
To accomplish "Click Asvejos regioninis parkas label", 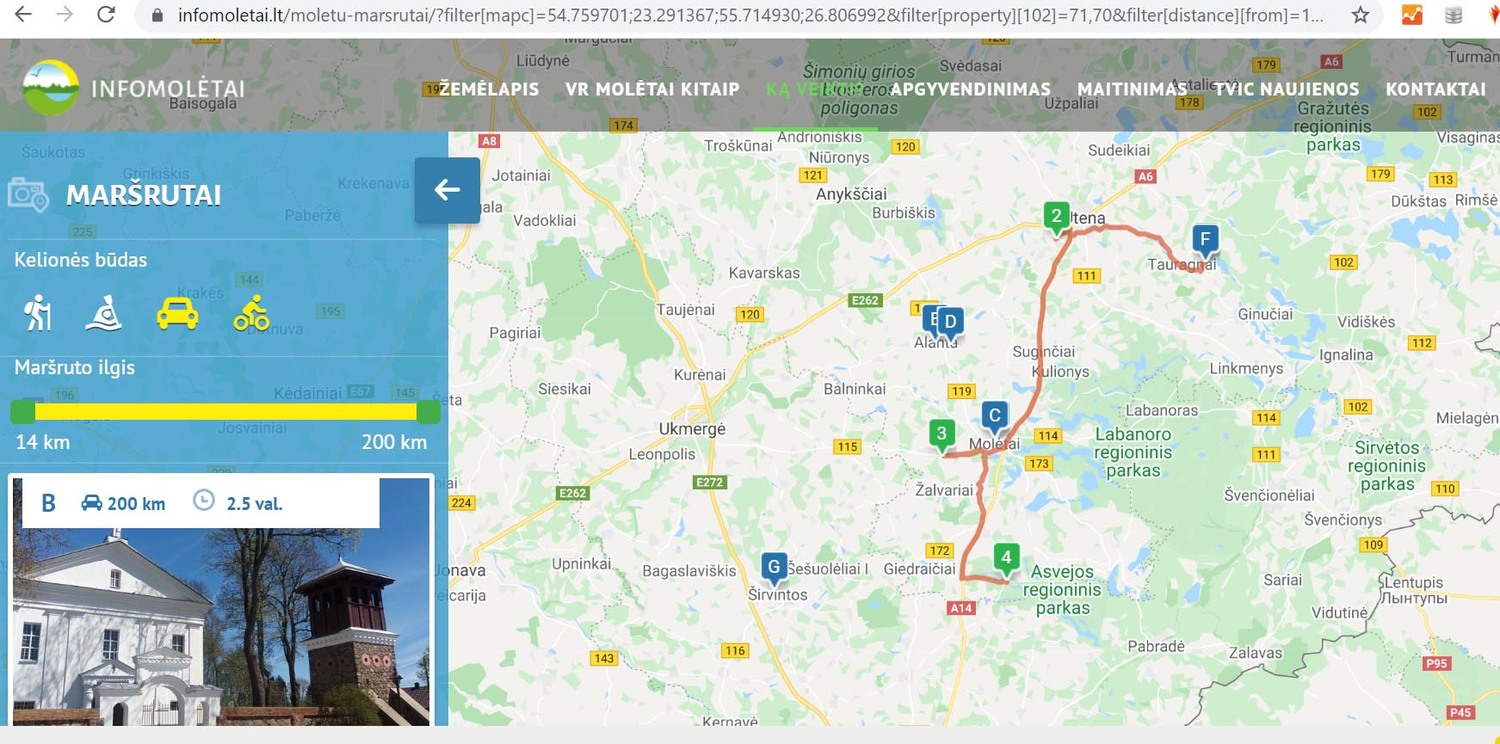I will [1062, 590].
